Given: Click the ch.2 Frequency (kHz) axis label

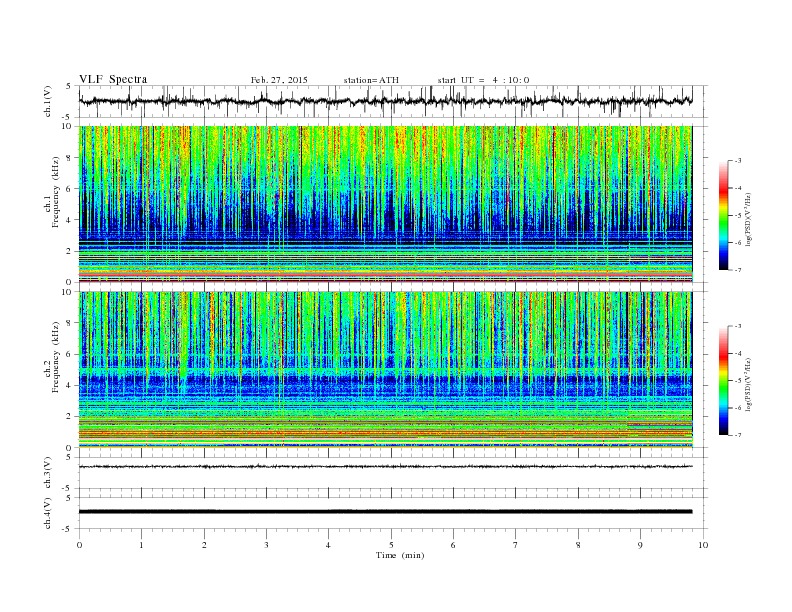Looking at the screenshot, I should click(x=51, y=357).
